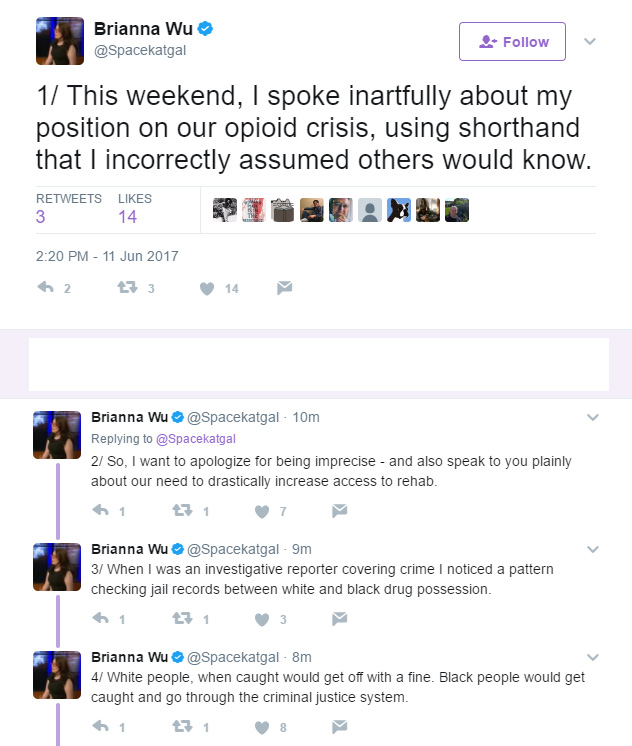Viewport: 632px width, 746px height.
Task: Retweet the 4/ White people tweet
Action: click(x=182, y=726)
